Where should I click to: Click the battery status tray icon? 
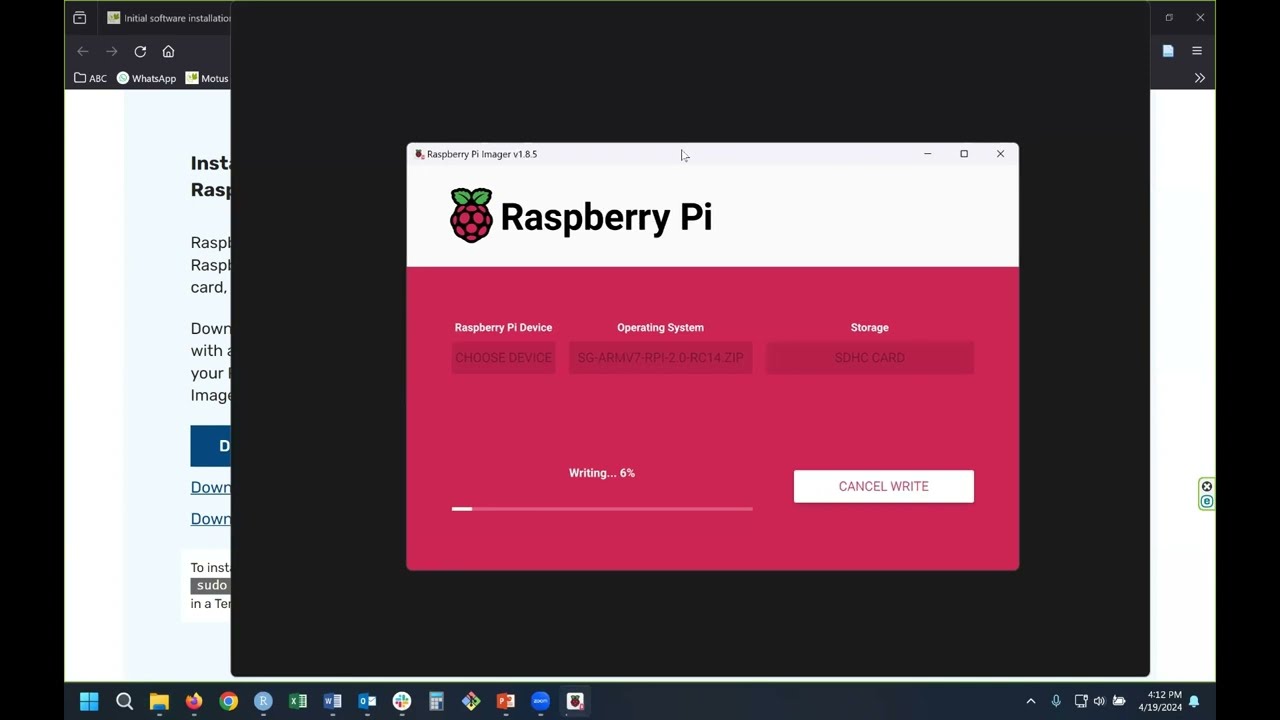pyautogui.click(x=1119, y=701)
